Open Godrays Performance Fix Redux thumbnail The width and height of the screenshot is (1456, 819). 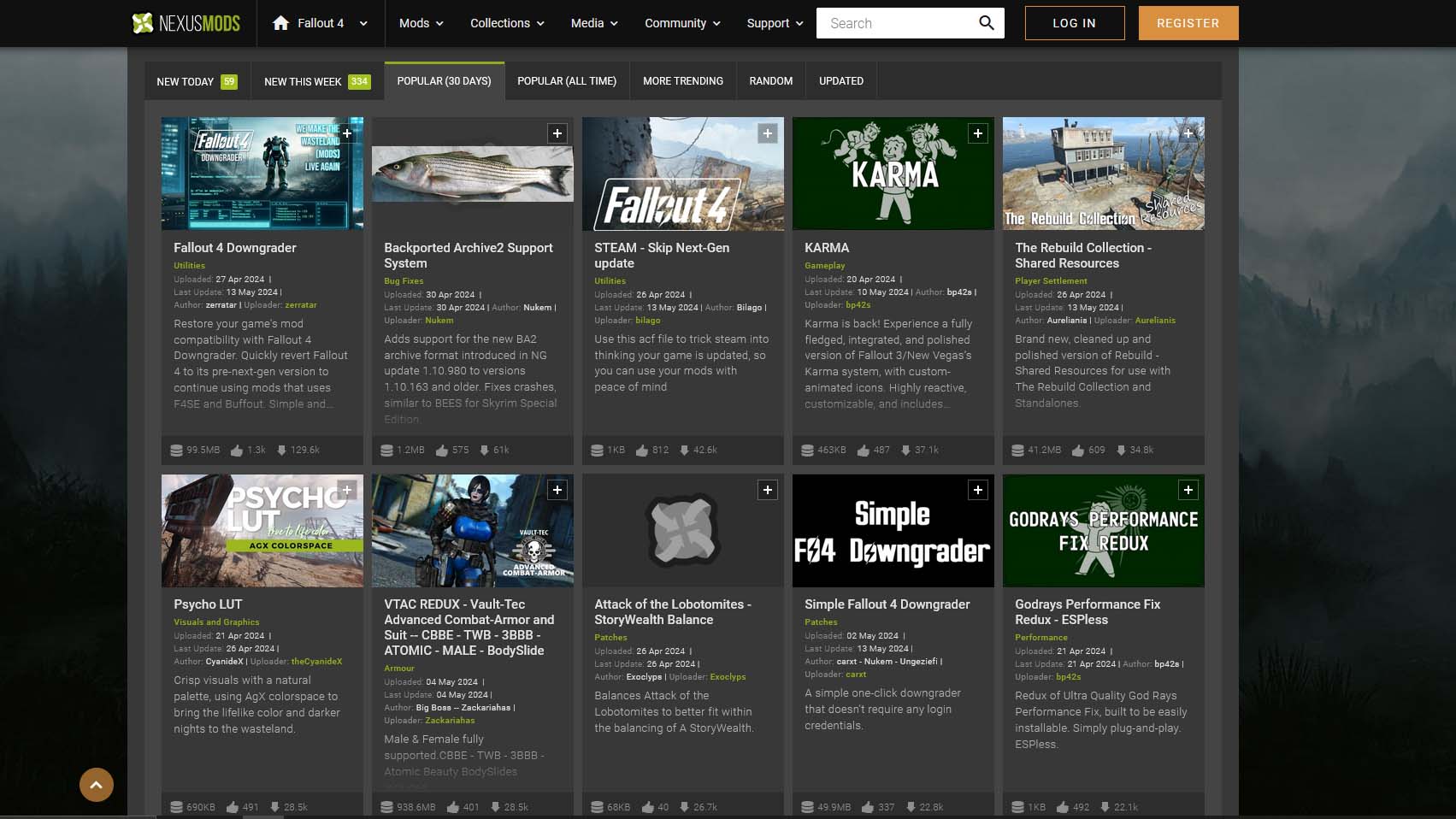[1104, 531]
